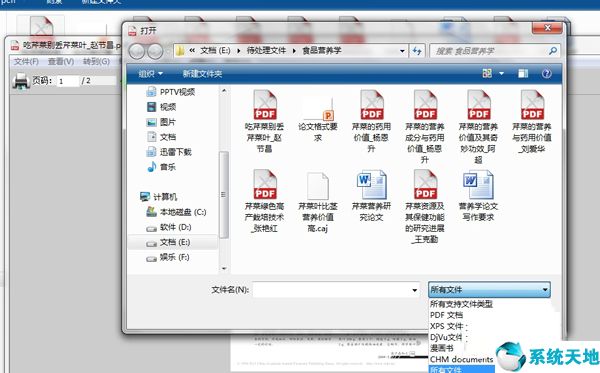Click the printer icon in toolbar
Image resolution: width=600 pixels, height=373 pixels.
click(x=21, y=81)
